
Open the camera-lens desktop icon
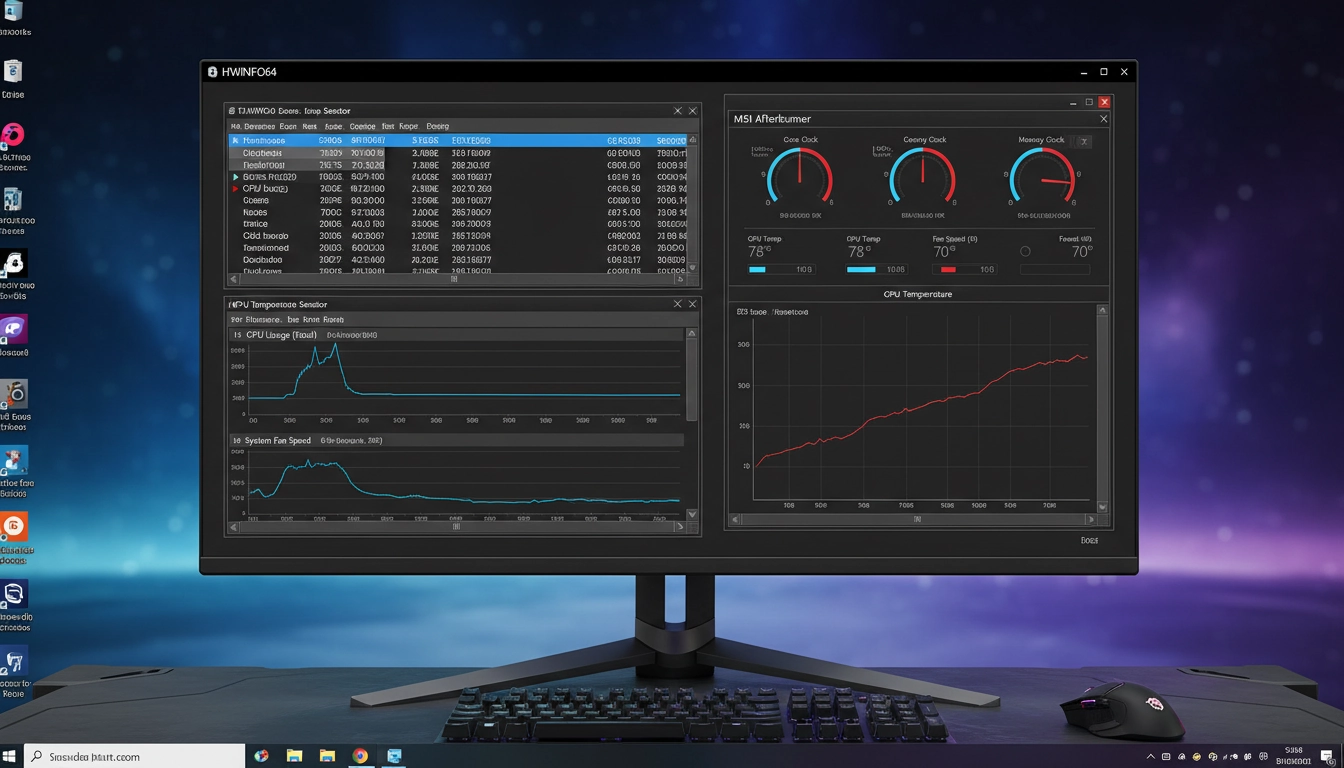pos(14,392)
